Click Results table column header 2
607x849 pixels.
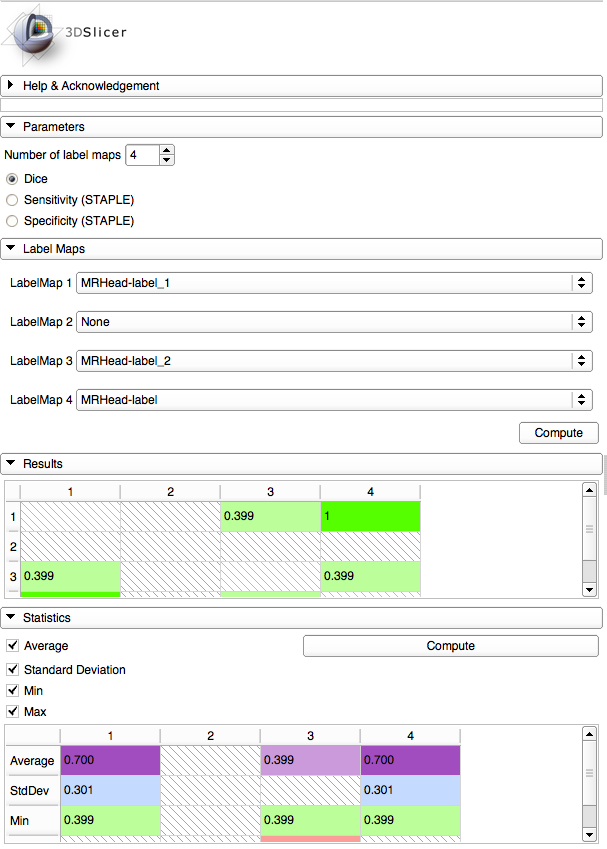point(170,492)
